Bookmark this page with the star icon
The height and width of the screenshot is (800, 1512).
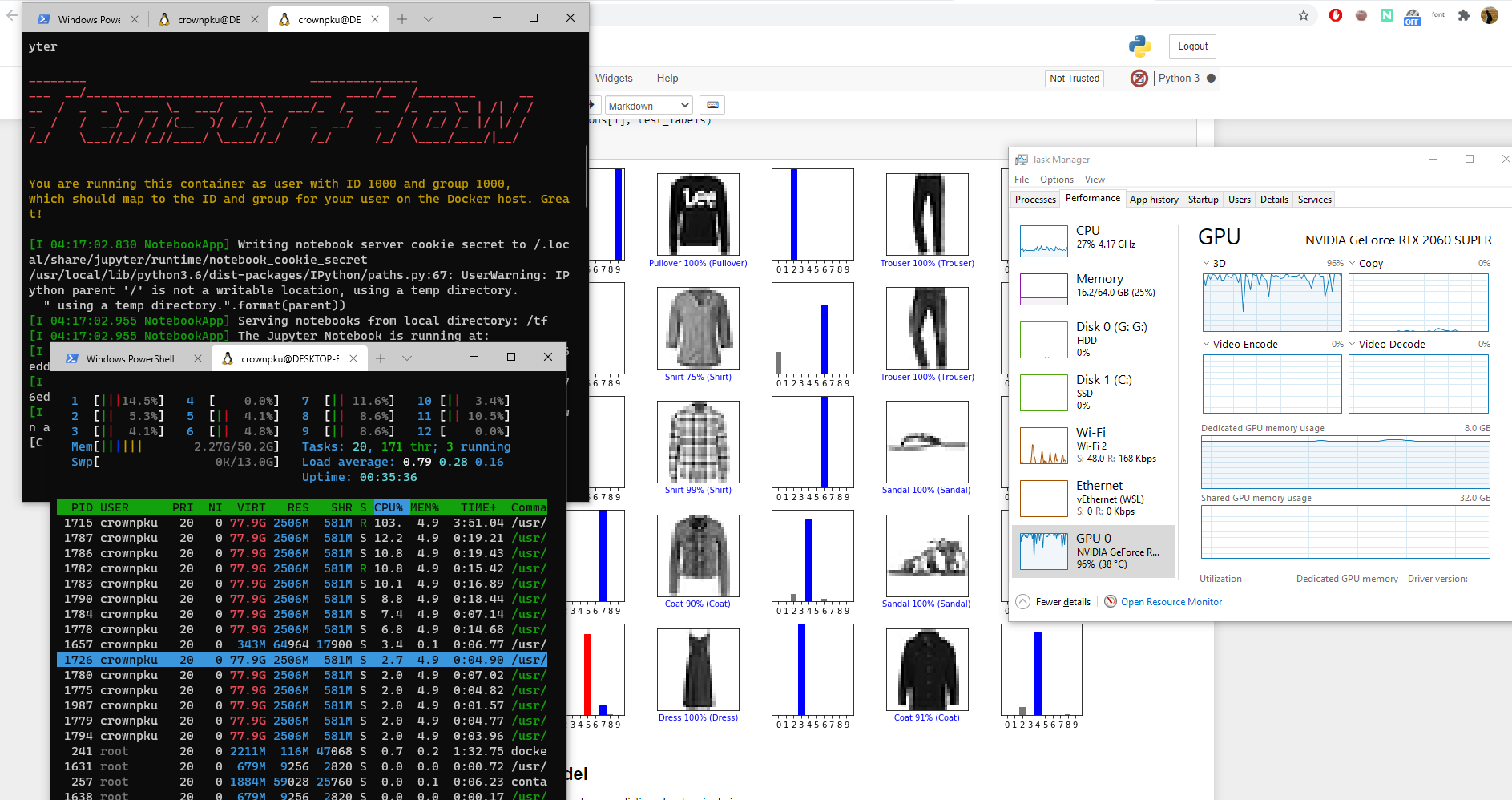click(x=1304, y=15)
